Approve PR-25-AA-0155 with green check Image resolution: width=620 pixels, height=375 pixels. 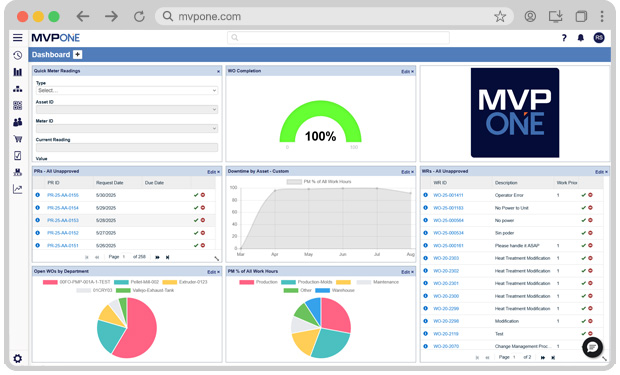(196, 195)
